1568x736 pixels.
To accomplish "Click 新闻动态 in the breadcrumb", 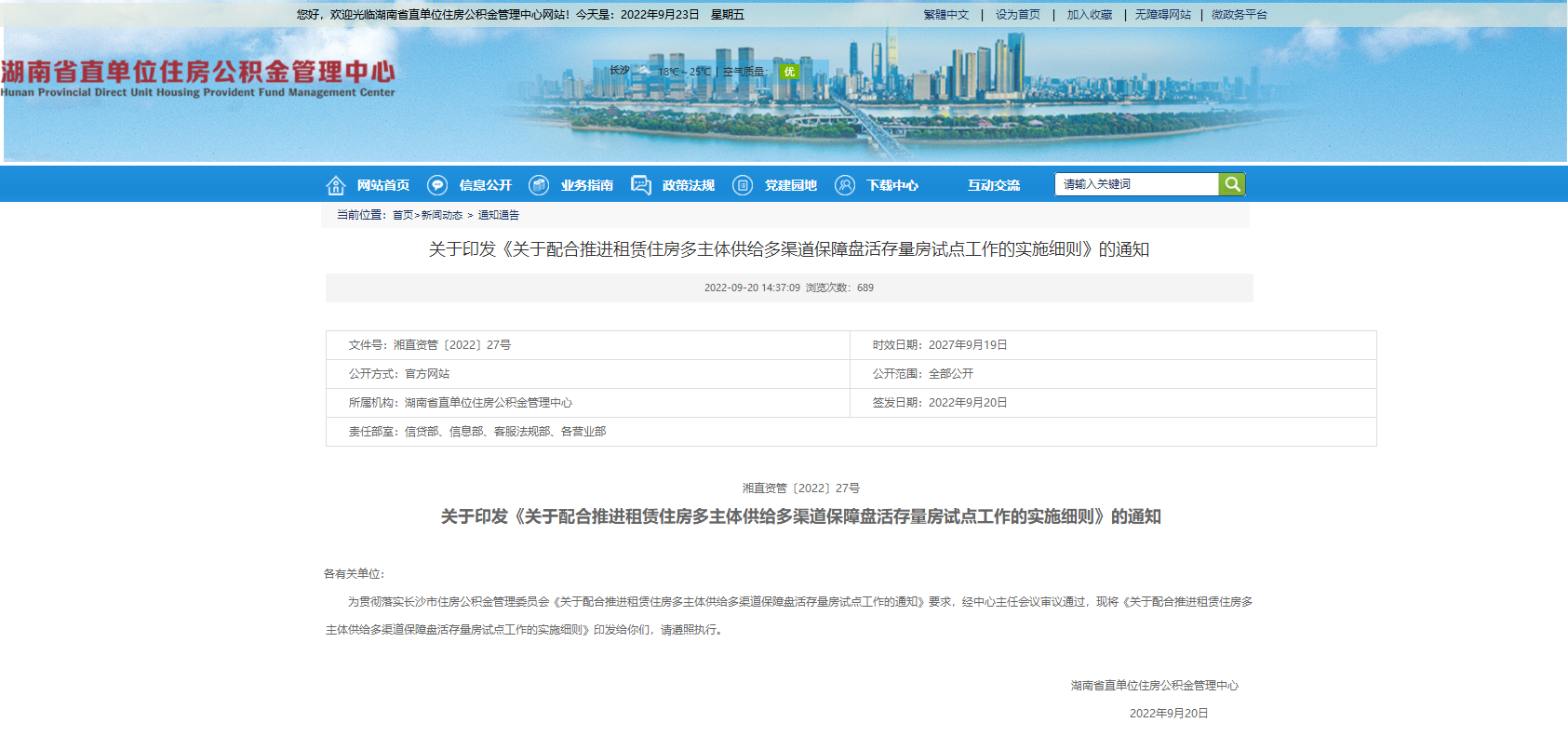I will tap(442, 215).
